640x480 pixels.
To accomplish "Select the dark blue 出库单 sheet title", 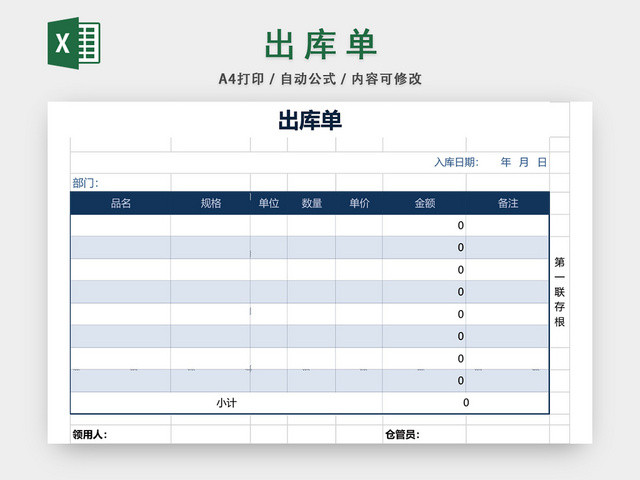I will click(310, 120).
